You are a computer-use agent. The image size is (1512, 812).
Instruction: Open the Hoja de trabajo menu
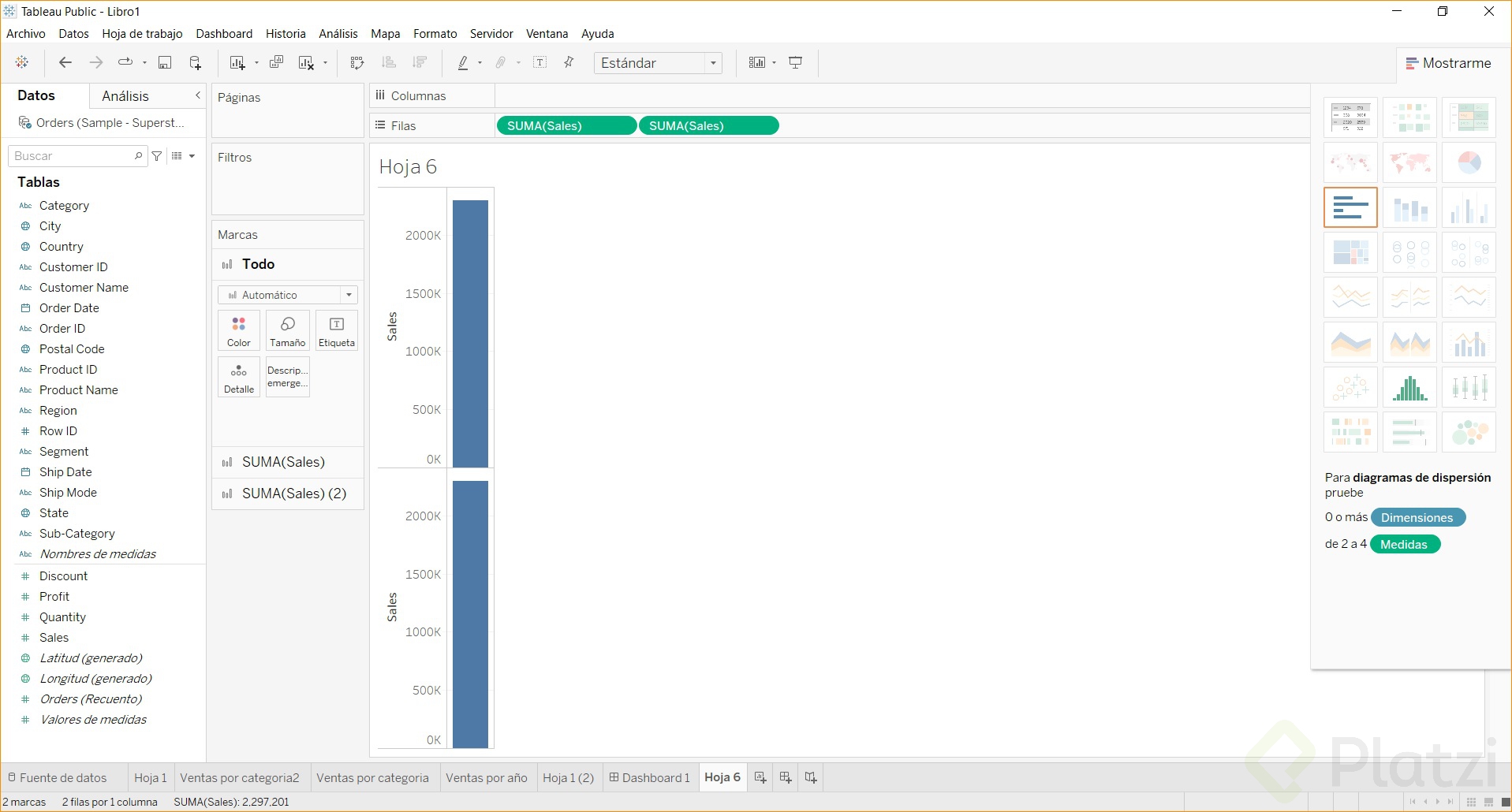tap(142, 34)
